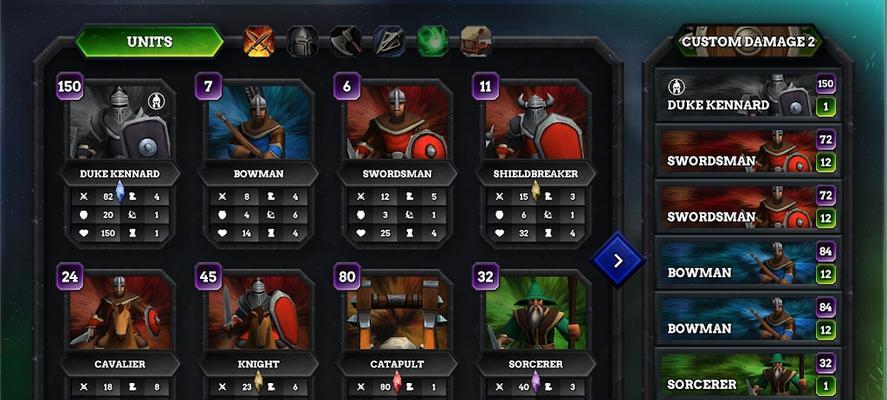Select the crossed swords filter icon
Image resolution: width=887 pixels, height=400 pixels.
(259, 41)
